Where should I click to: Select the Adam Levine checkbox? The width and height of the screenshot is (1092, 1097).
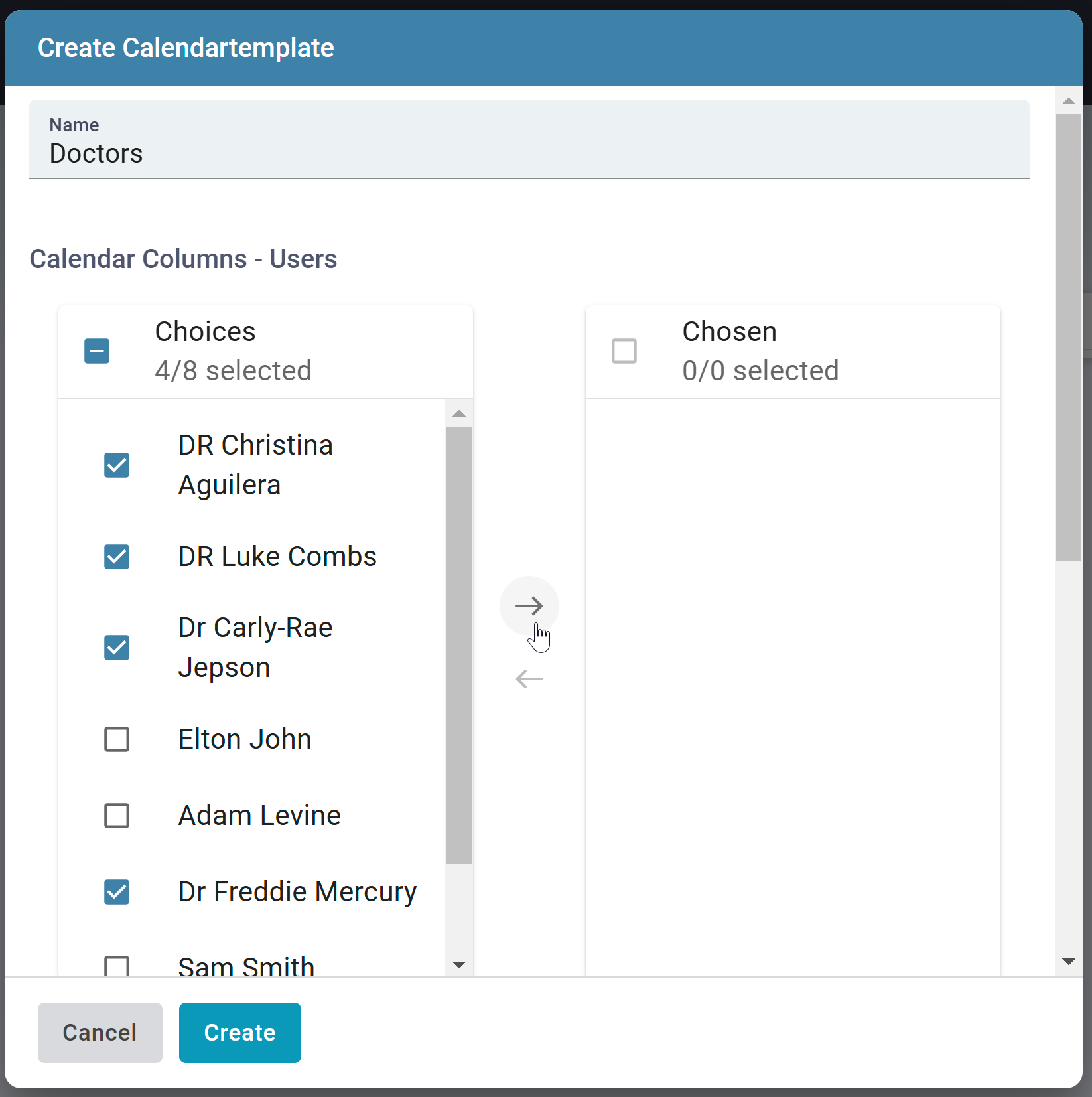[117, 815]
